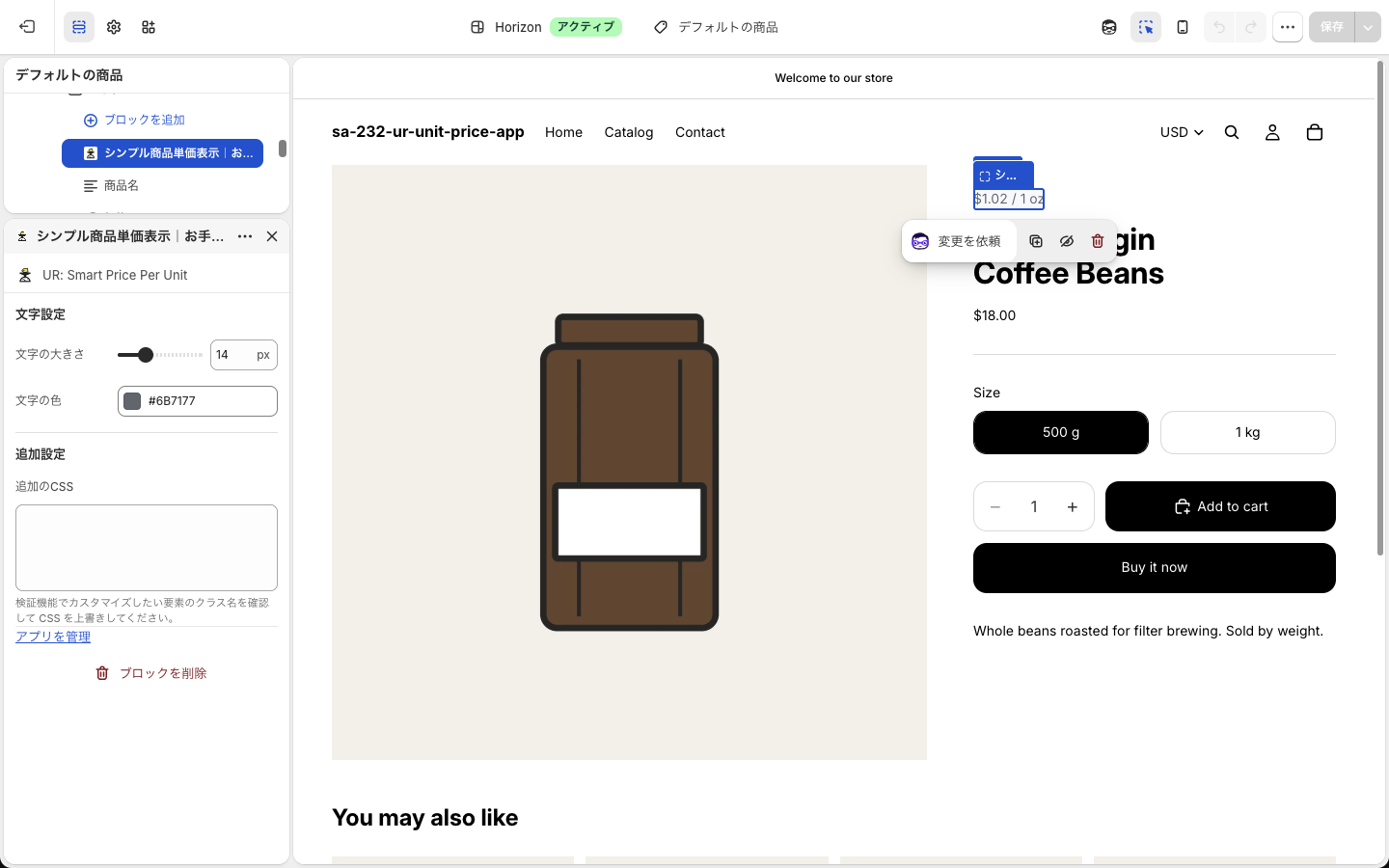Click the sa-232-ur-unit-price-app store name
Viewport: 1389px width, 868px height.
pyautogui.click(x=428, y=131)
